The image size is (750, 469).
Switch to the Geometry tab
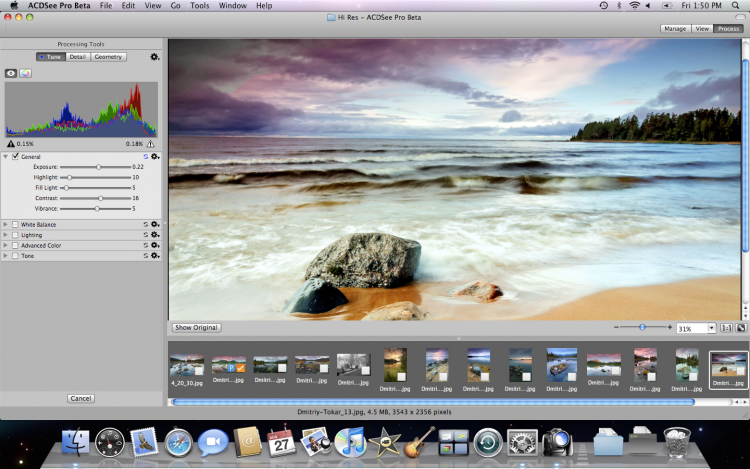point(108,57)
